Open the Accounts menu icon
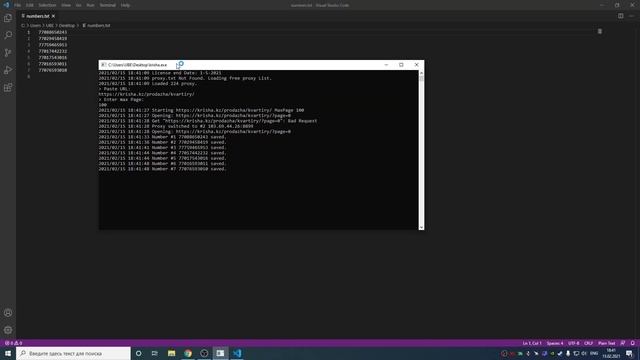The image size is (640, 360). point(8,313)
